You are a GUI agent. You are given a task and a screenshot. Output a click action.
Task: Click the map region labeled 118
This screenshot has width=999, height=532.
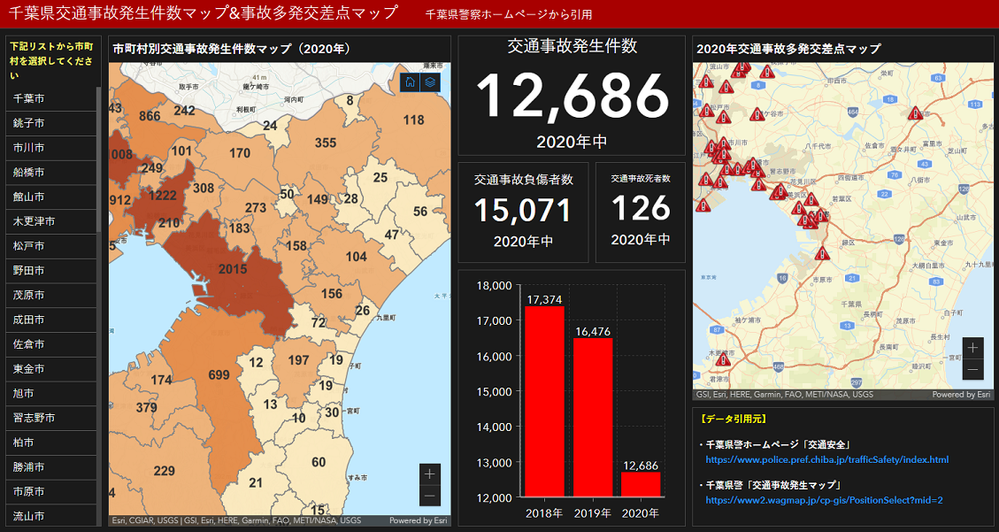pyautogui.click(x=413, y=120)
